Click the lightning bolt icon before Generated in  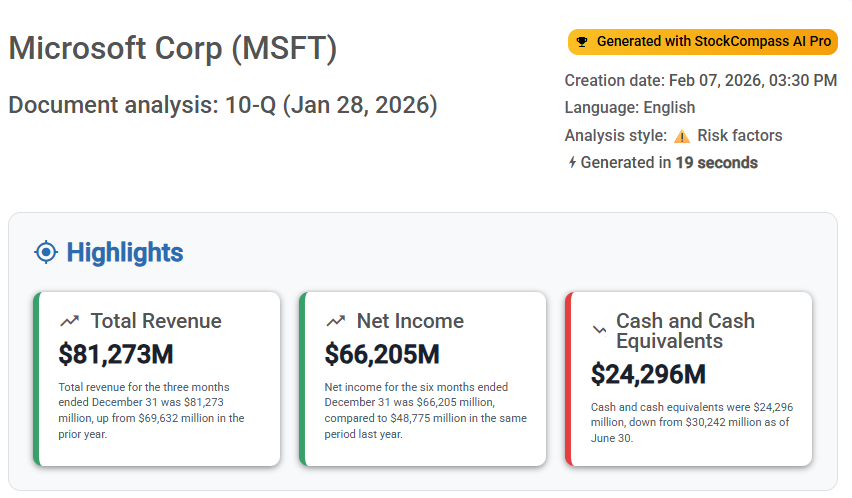pyautogui.click(x=572, y=163)
